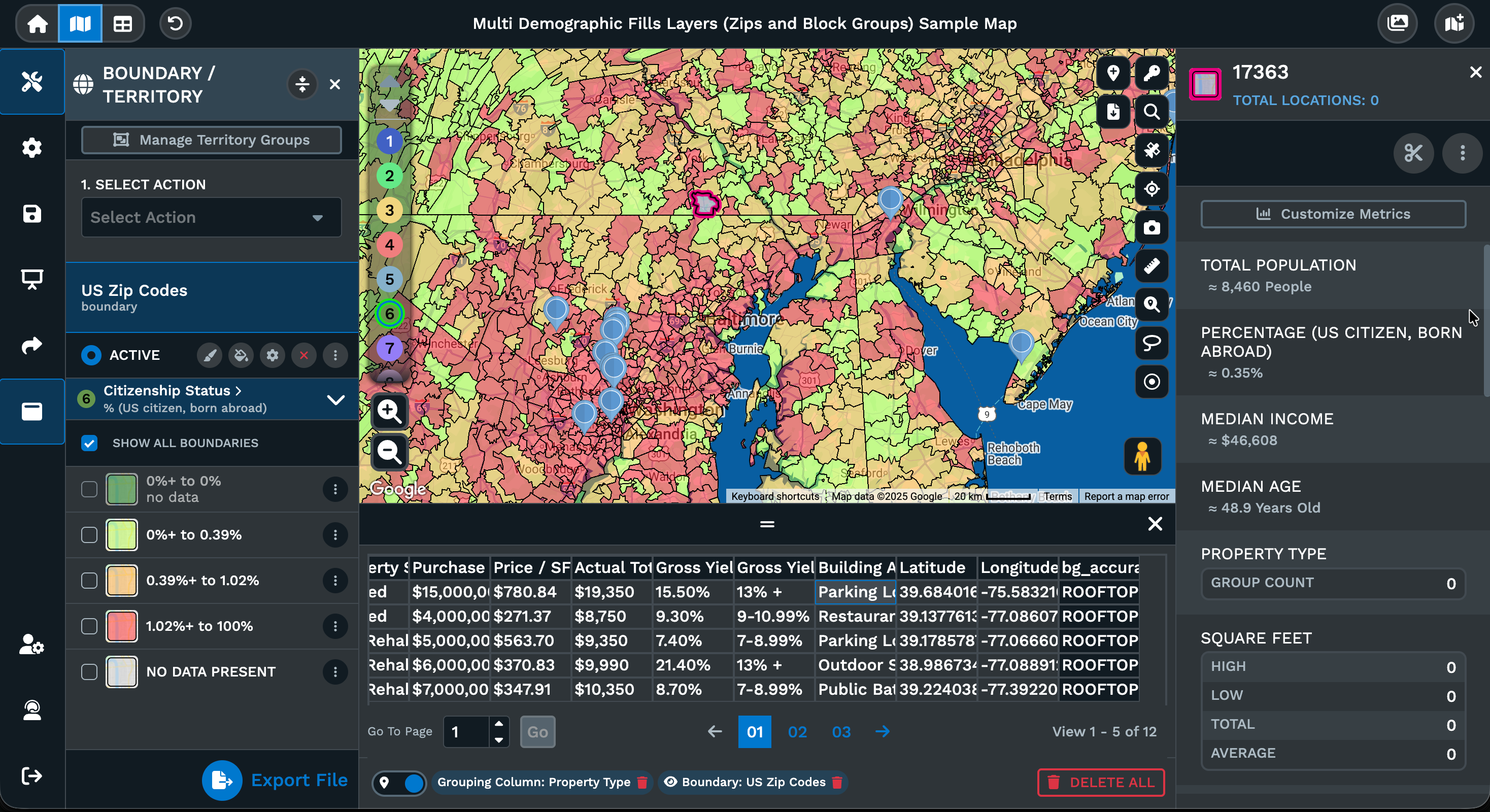This screenshot has width=1490, height=812.
Task: Switch to table view in the top toolbar
Action: pos(122,23)
